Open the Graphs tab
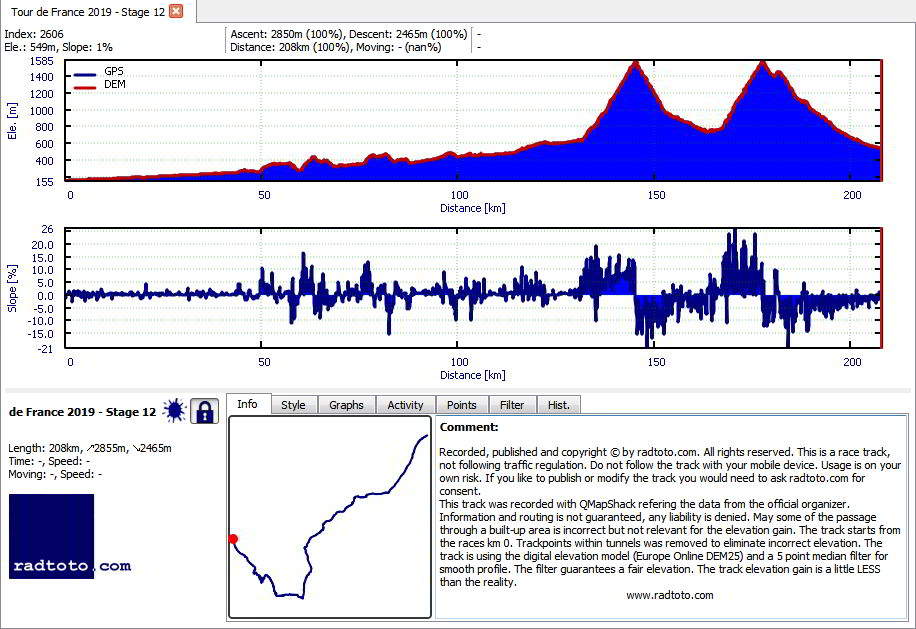This screenshot has width=916, height=629. [346, 405]
